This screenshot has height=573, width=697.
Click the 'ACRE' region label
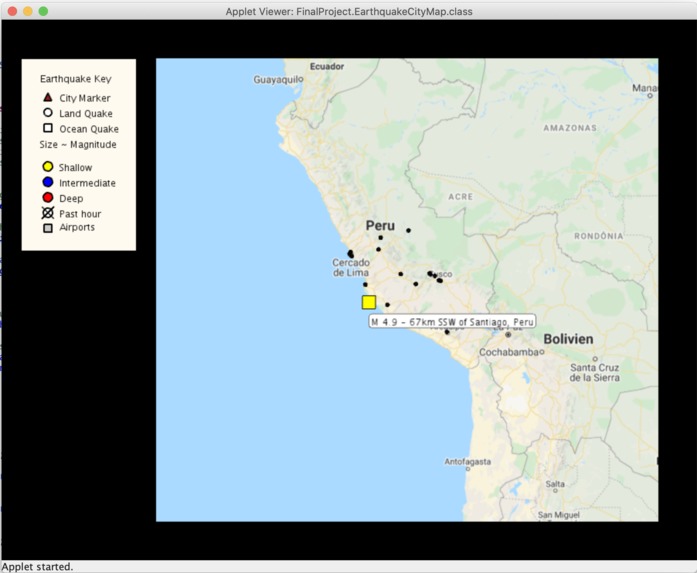[461, 196]
